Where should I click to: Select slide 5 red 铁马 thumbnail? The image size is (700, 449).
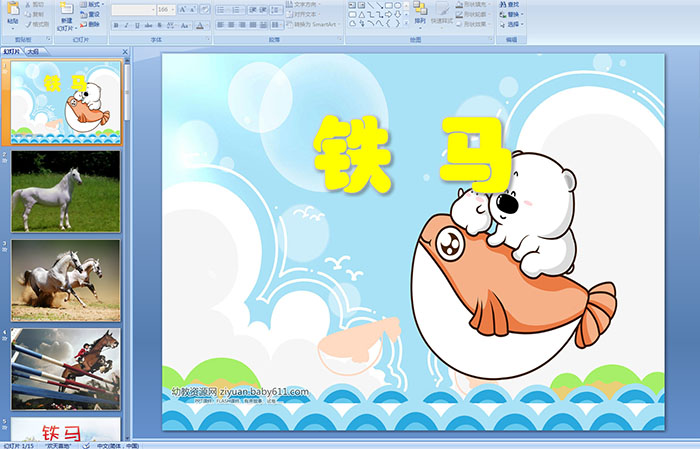[66, 429]
